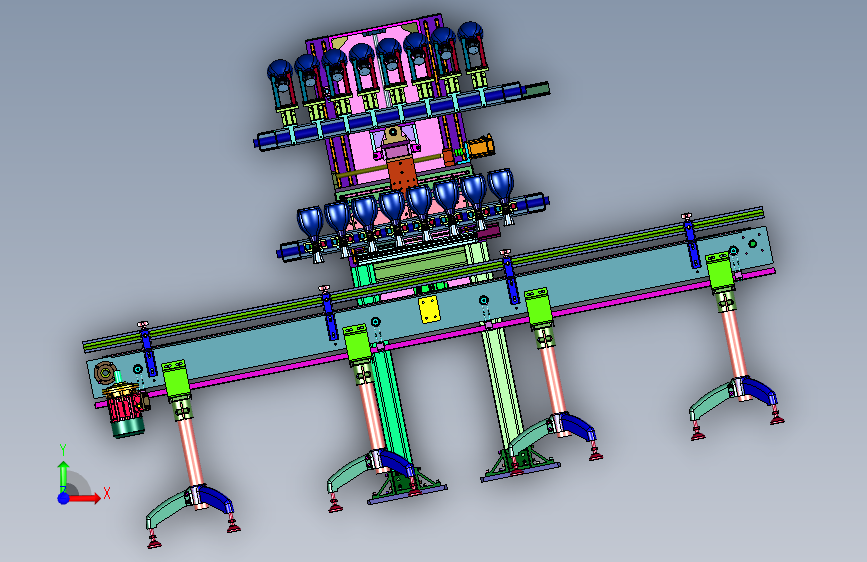867x562 pixels.
Task: Pick the leftmost blue funnel in lower row
Action: point(310,222)
